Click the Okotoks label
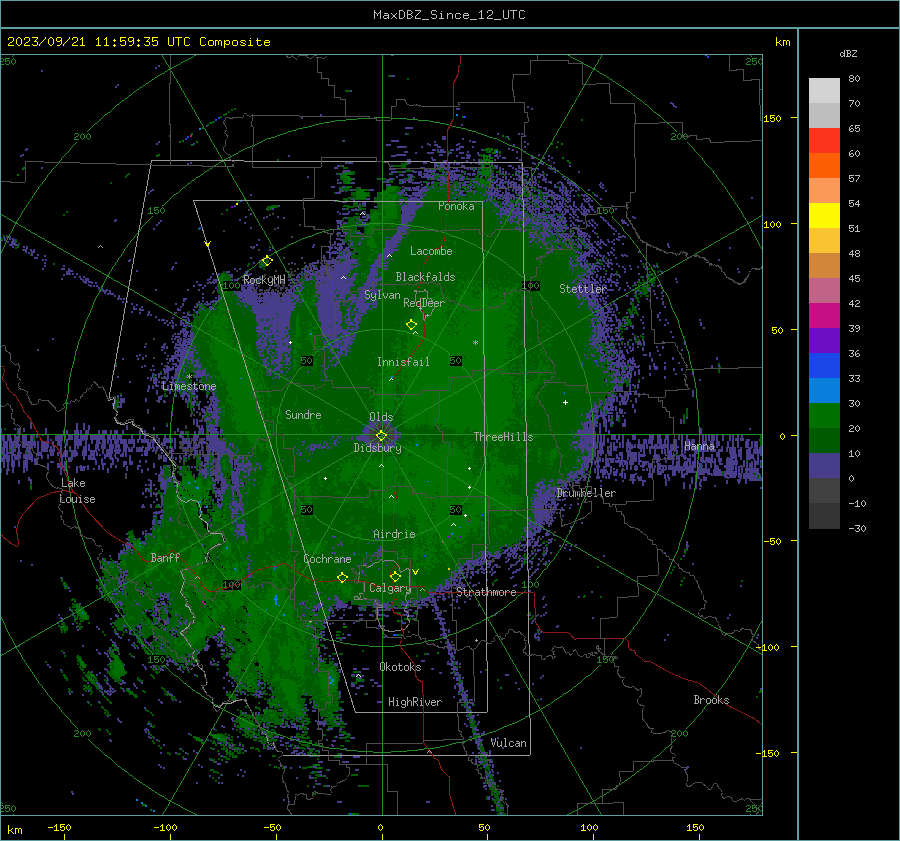The height and width of the screenshot is (841, 900). (x=400, y=667)
